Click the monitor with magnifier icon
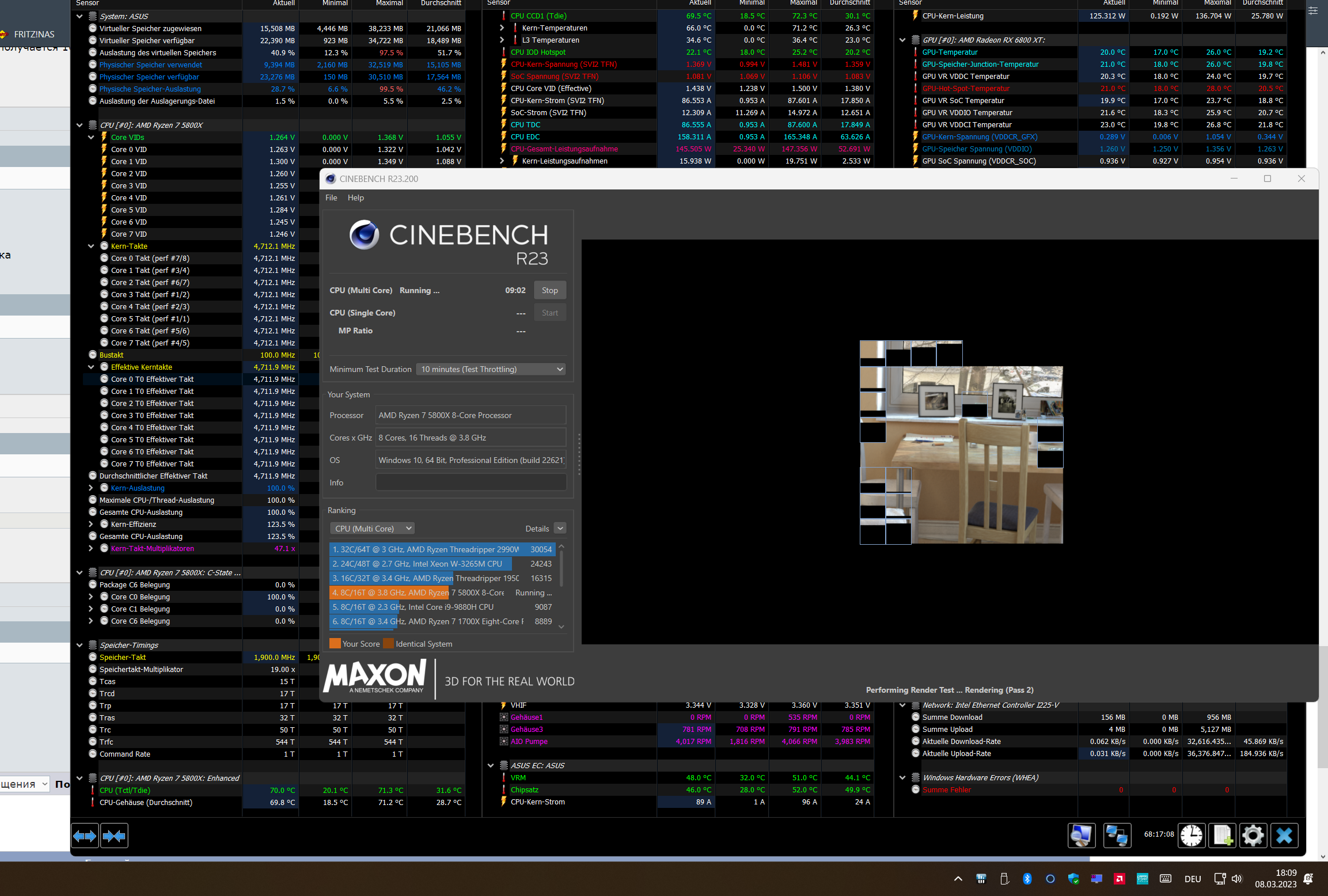This screenshot has height=896, width=1328. [1081, 836]
